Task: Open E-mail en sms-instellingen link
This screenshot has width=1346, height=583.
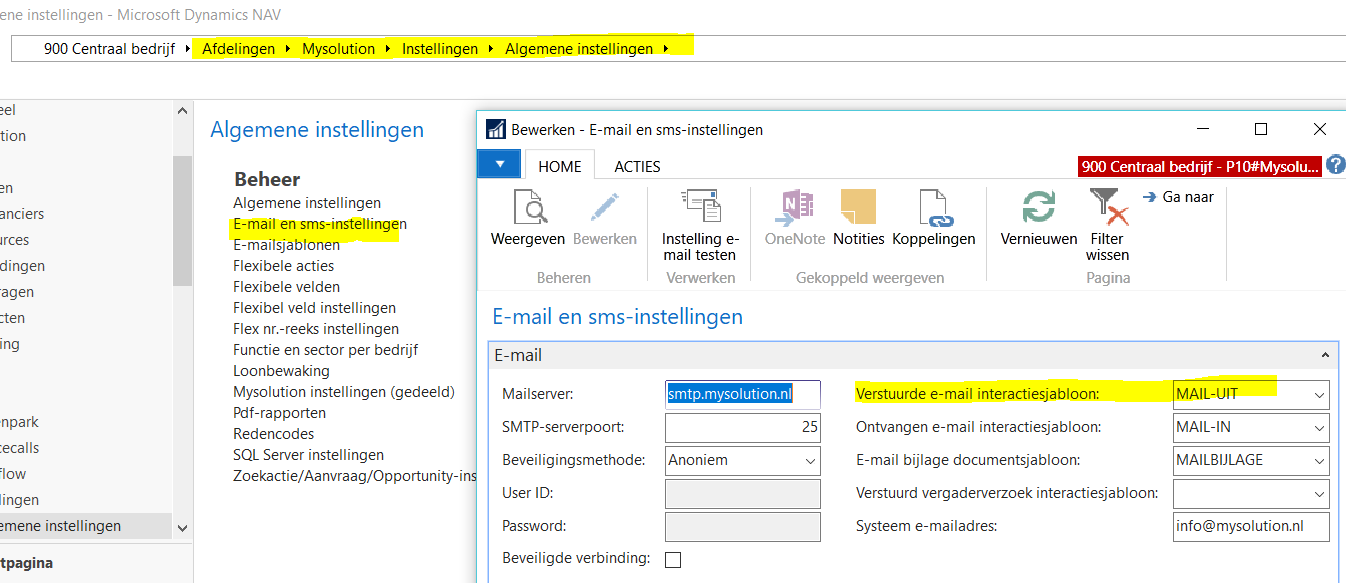Action: pyautogui.click(x=320, y=224)
